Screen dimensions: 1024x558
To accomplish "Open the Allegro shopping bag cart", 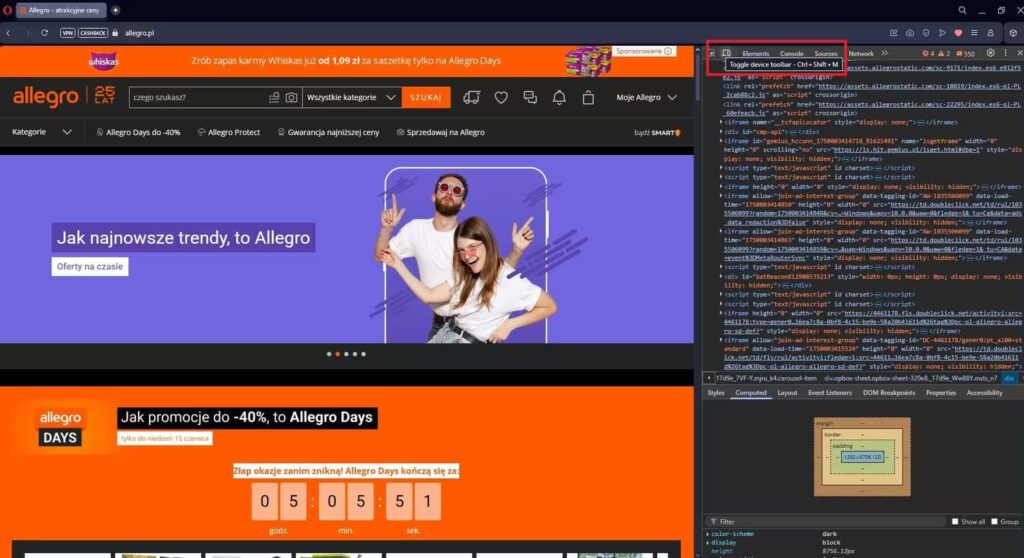I will pyautogui.click(x=588, y=97).
